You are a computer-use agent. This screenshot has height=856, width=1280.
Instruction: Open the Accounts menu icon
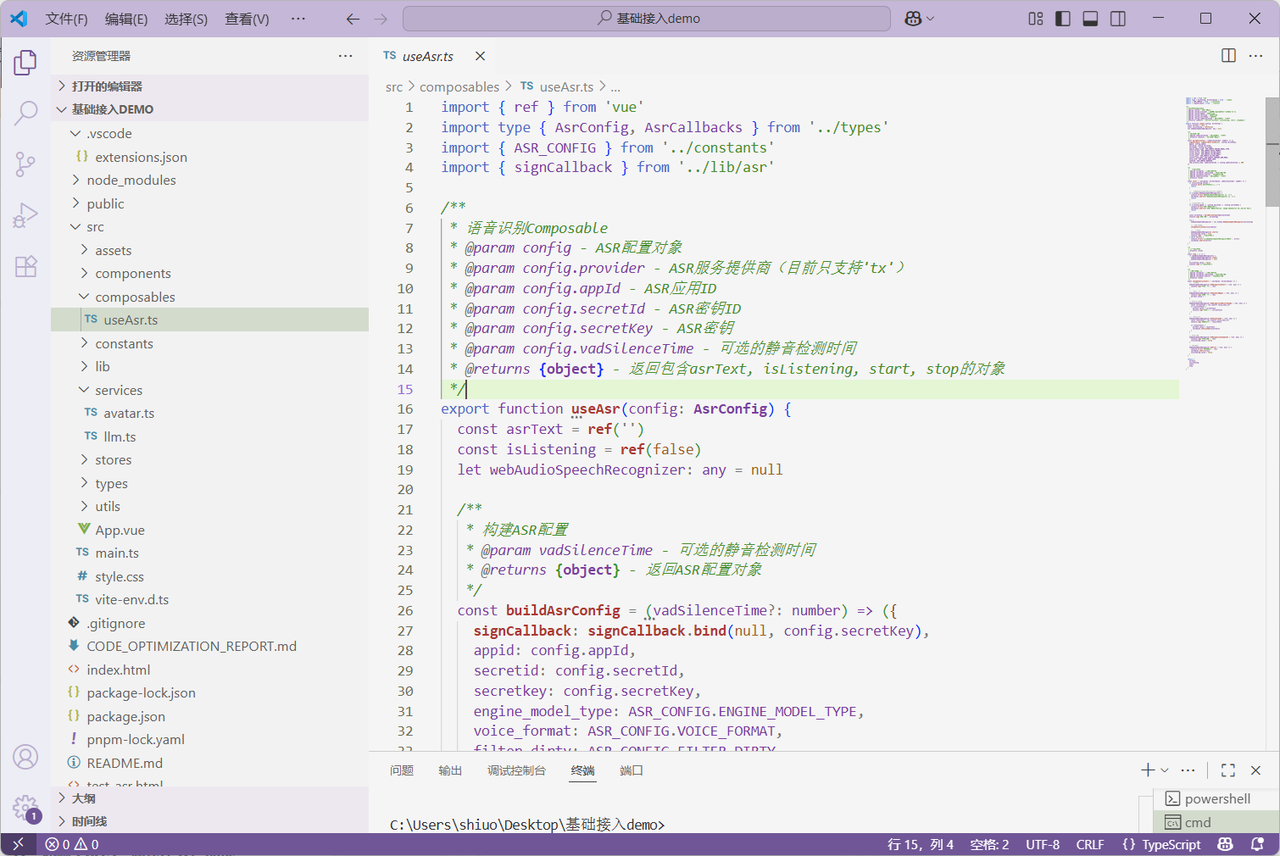click(x=26, y=757)
